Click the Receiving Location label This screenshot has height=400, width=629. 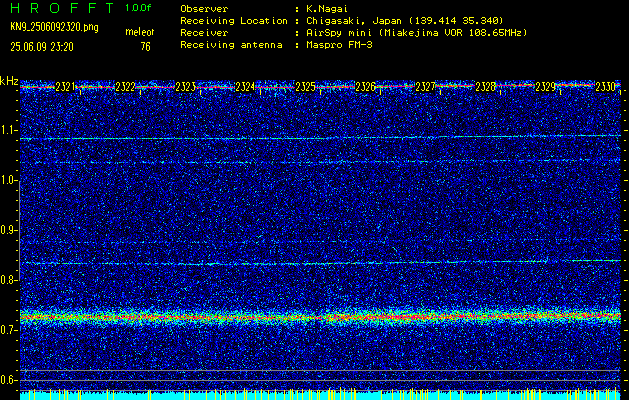pos(234,21)
